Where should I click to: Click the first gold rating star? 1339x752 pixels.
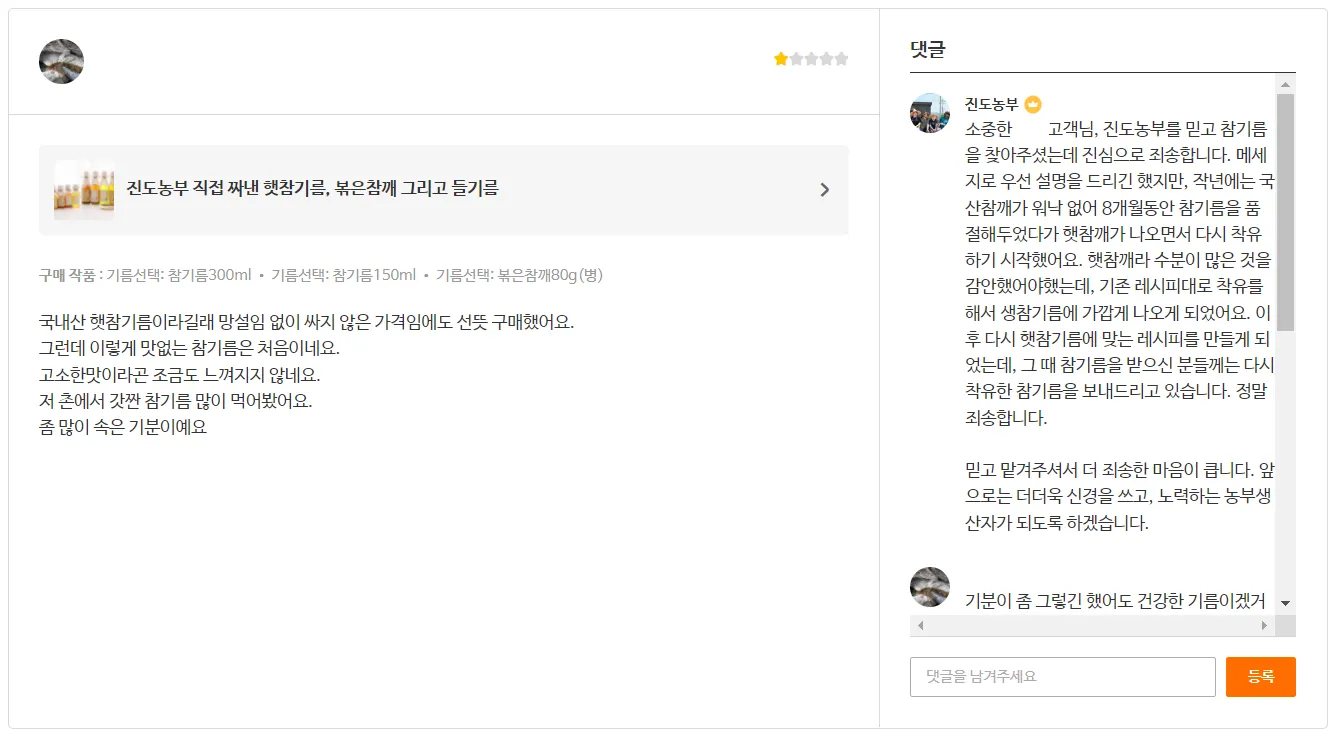coord(781,59)
